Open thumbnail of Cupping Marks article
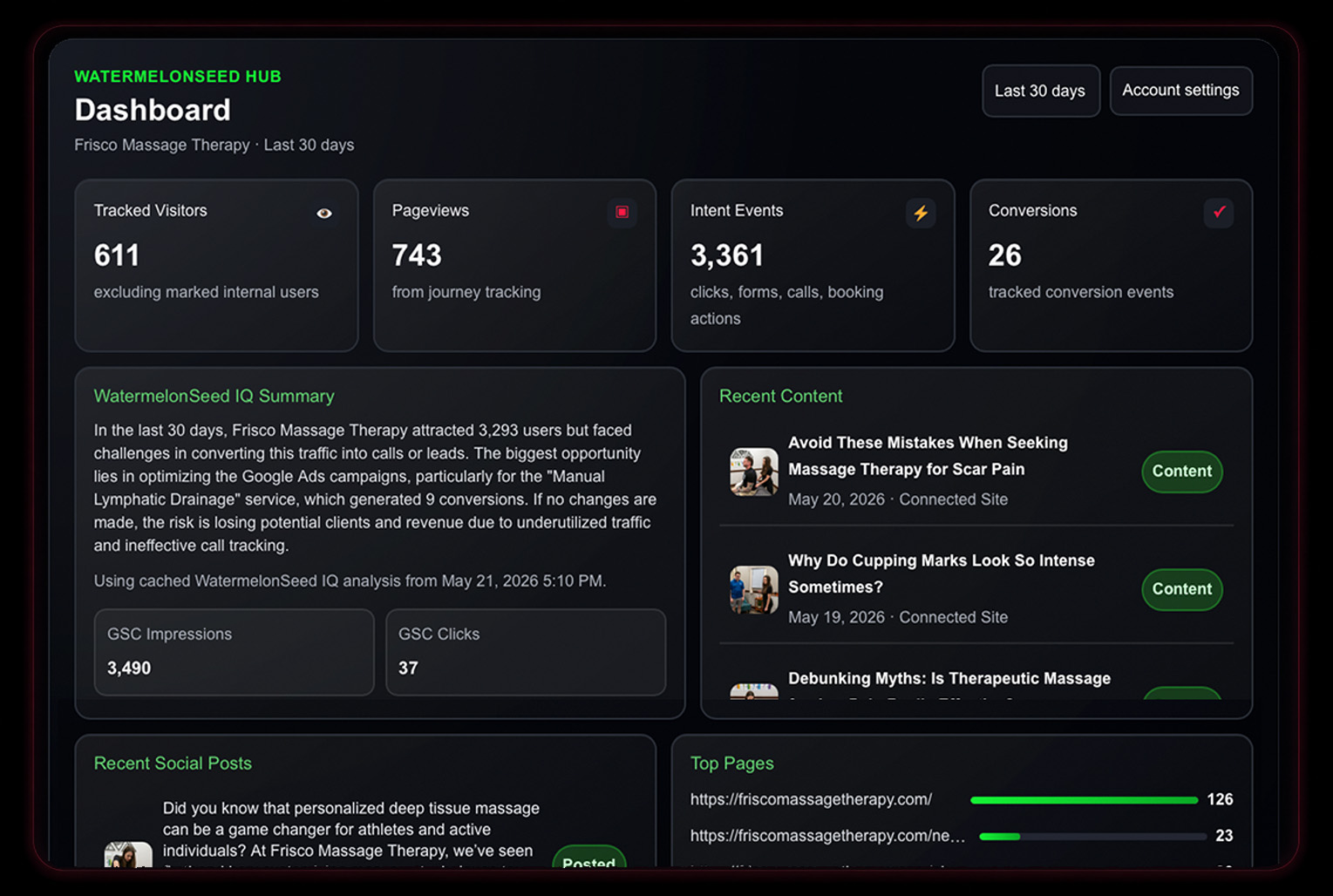Screen dimensions: 1333x896 754,589
